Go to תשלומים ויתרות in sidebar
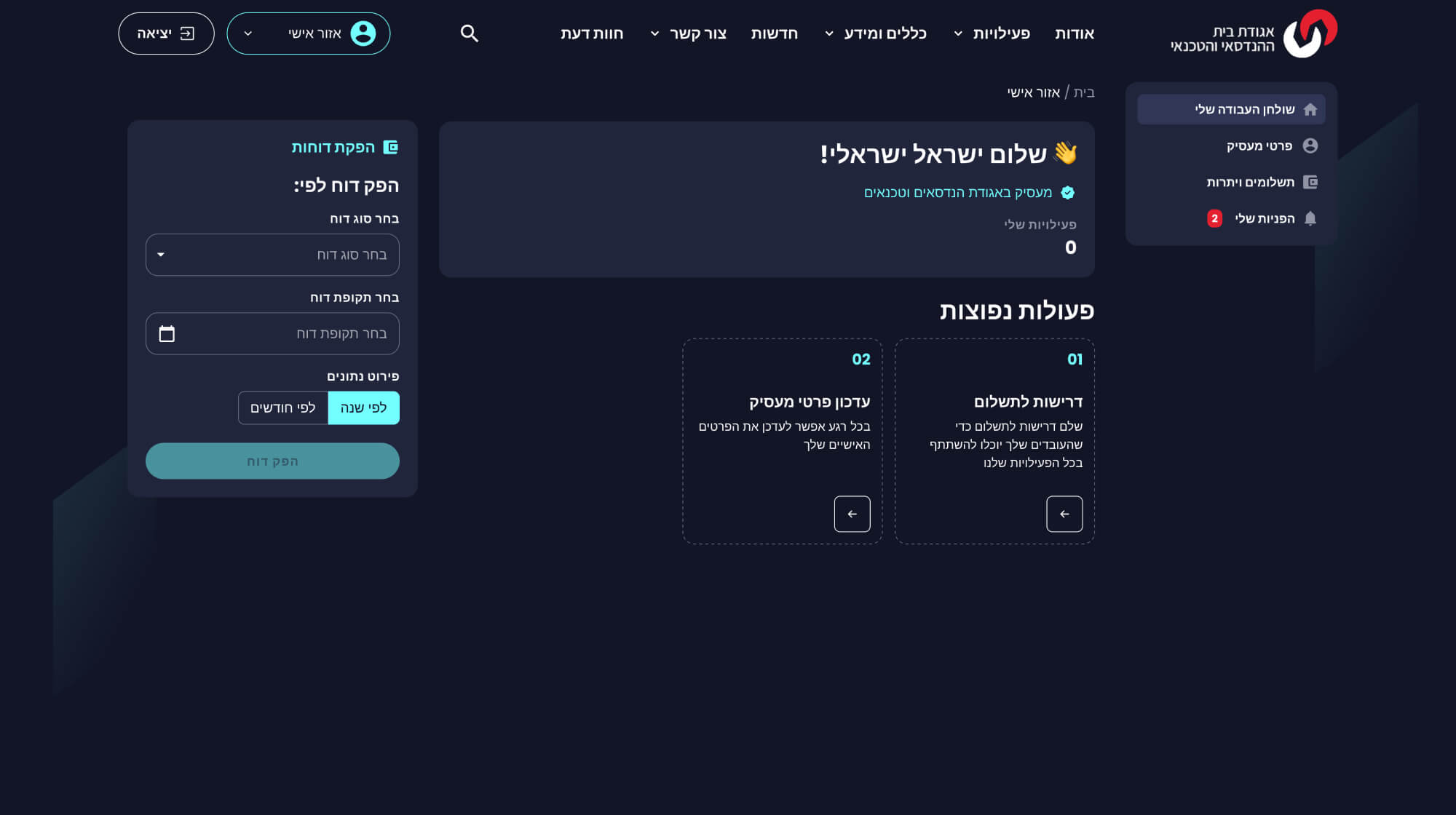Screen dimensions: 1456x815 (1250, 182)
